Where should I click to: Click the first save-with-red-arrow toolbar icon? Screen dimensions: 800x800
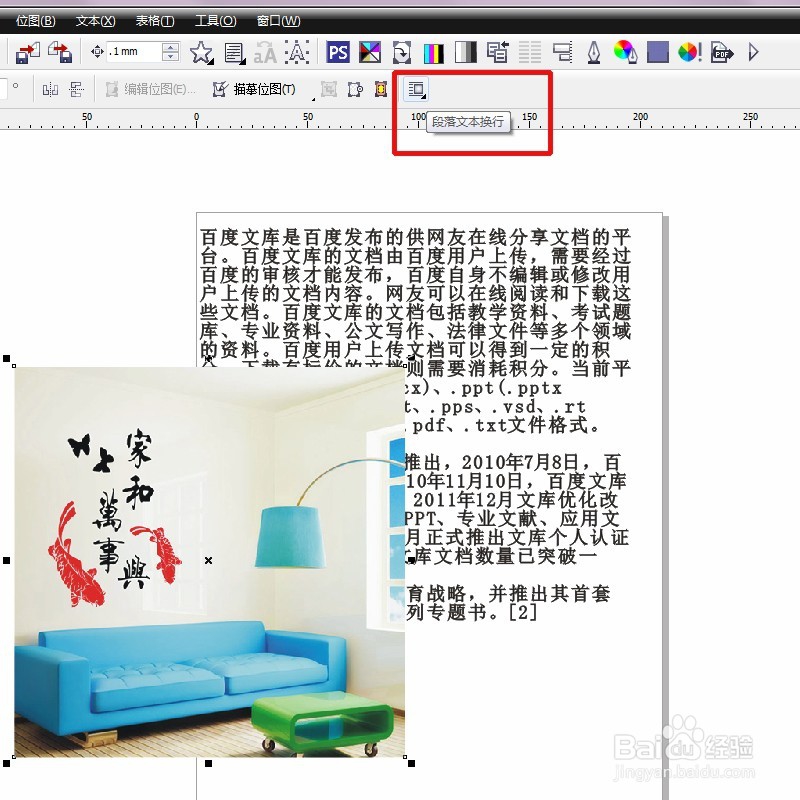pyautogui.click(x=28, y=53)
